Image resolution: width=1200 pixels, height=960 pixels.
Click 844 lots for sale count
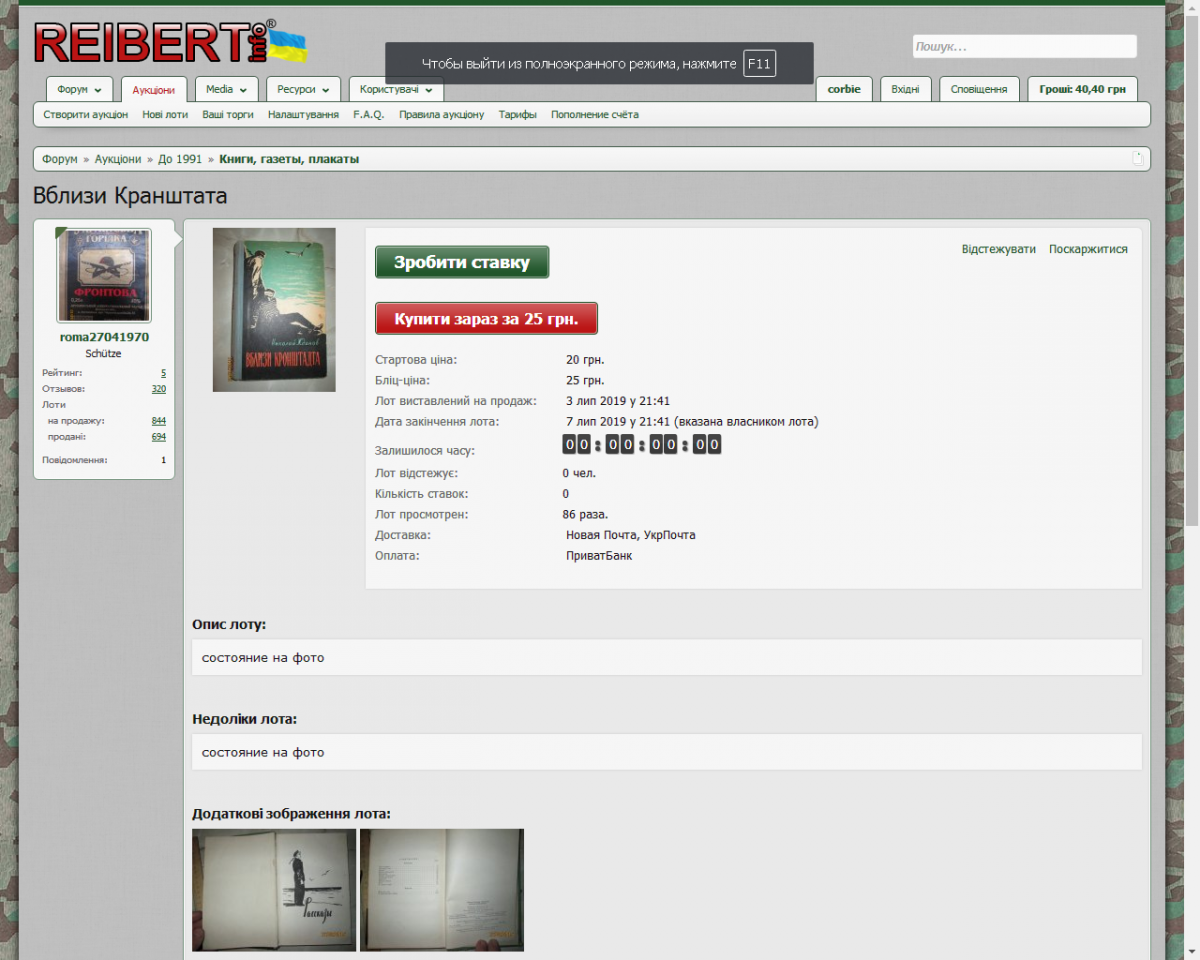159,420
